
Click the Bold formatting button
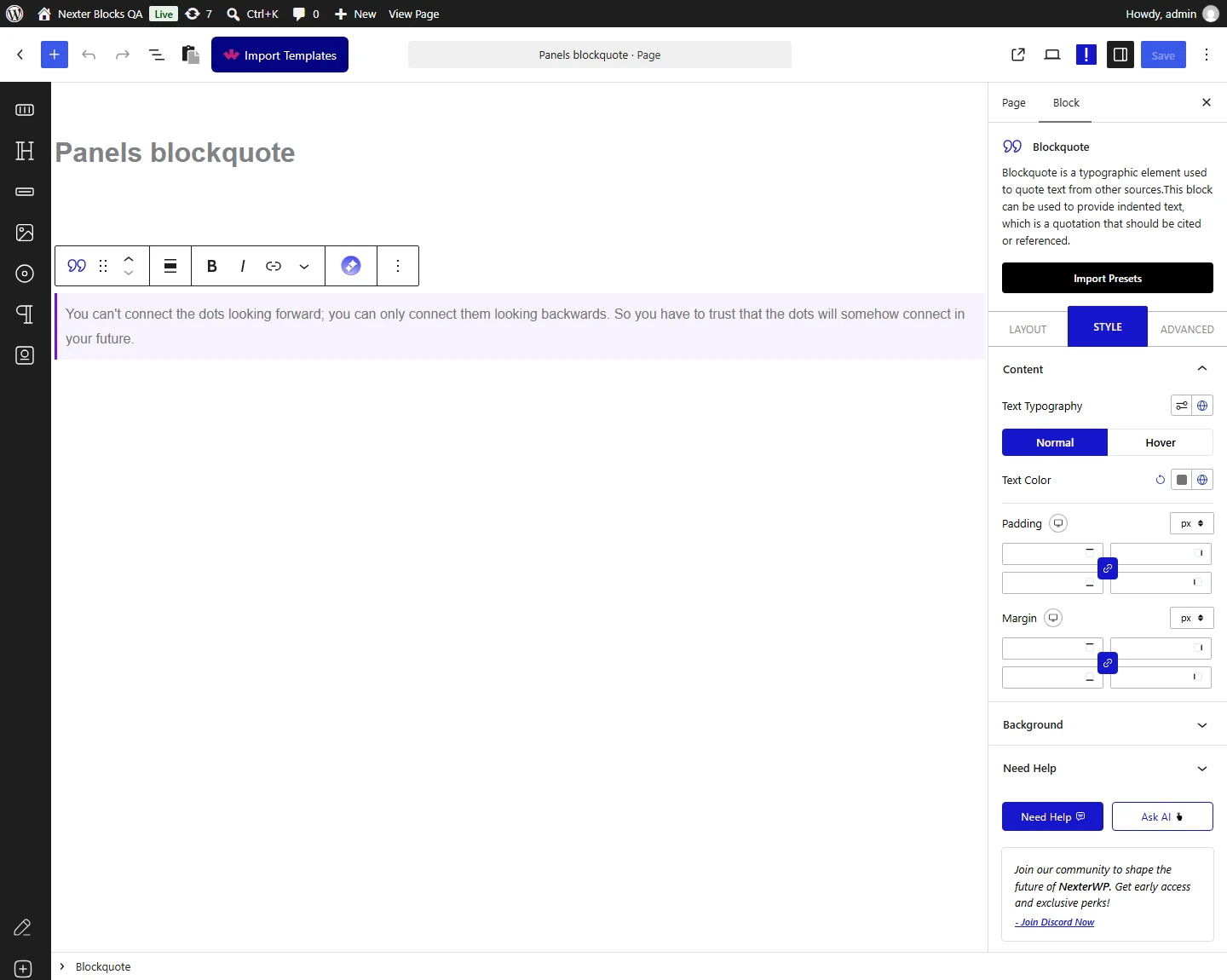(212, 266)
